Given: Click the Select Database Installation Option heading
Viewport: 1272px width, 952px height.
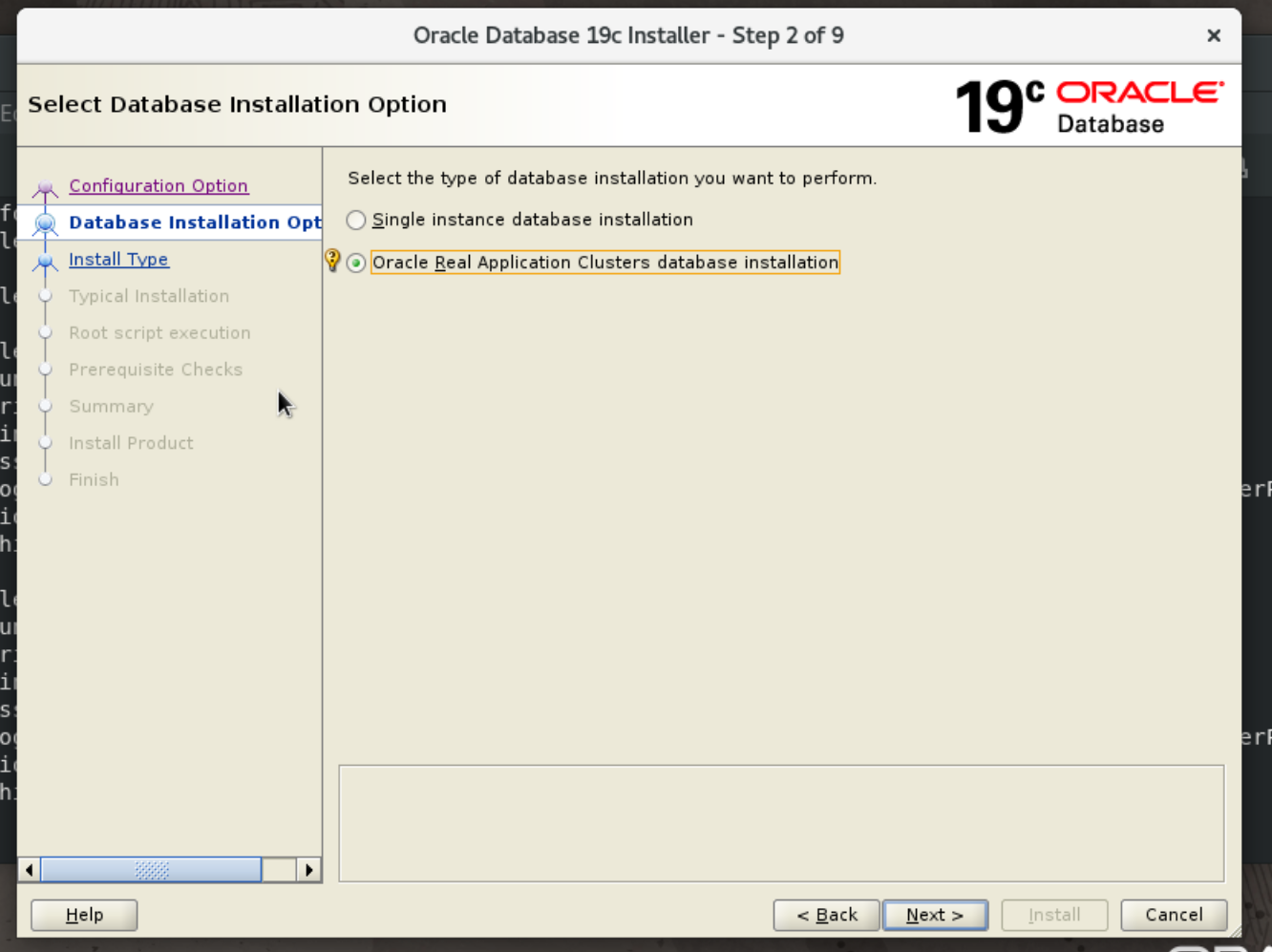Looking at the screenshot, I should coord(237,104).
